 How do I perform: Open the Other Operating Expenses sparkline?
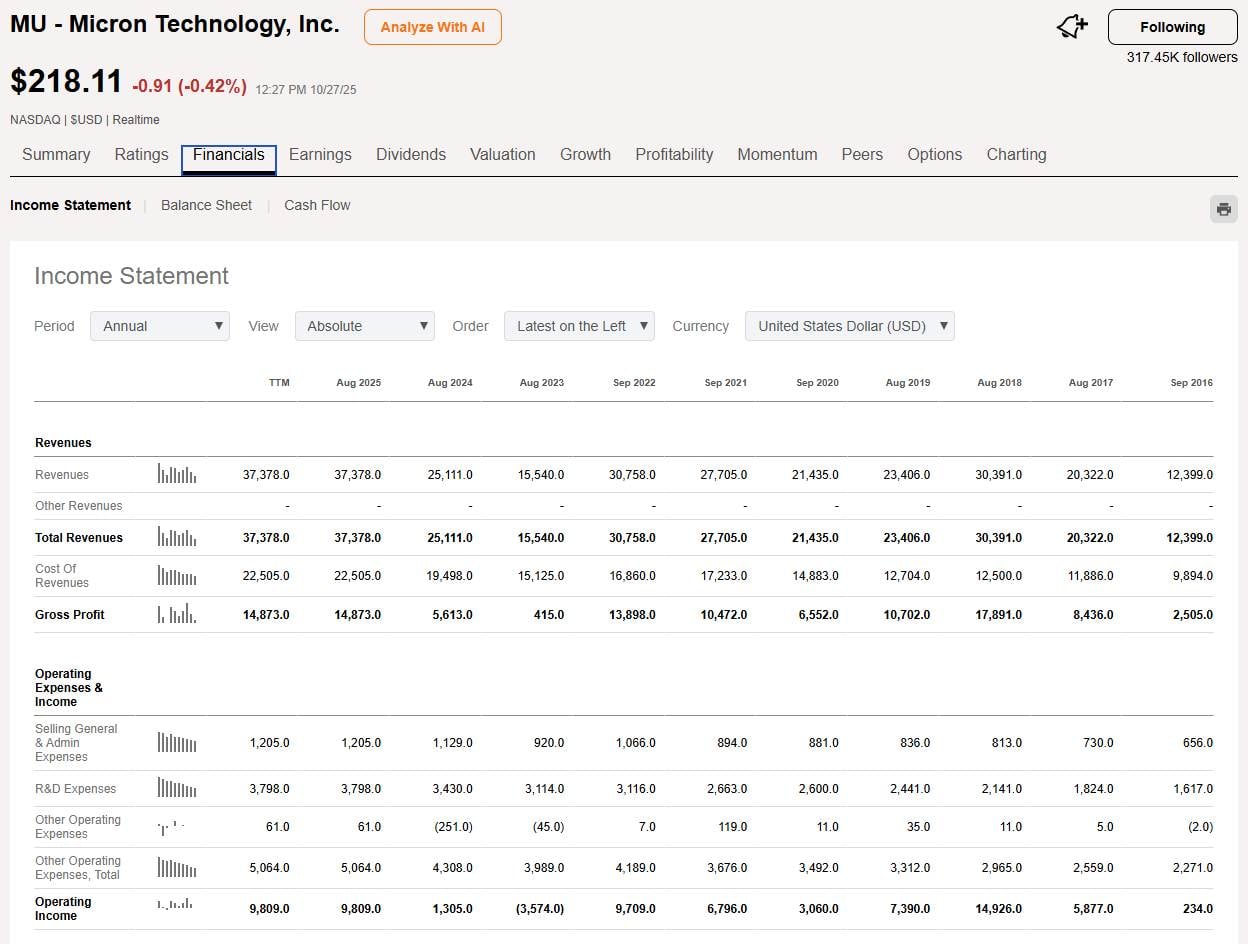point(172,827)
